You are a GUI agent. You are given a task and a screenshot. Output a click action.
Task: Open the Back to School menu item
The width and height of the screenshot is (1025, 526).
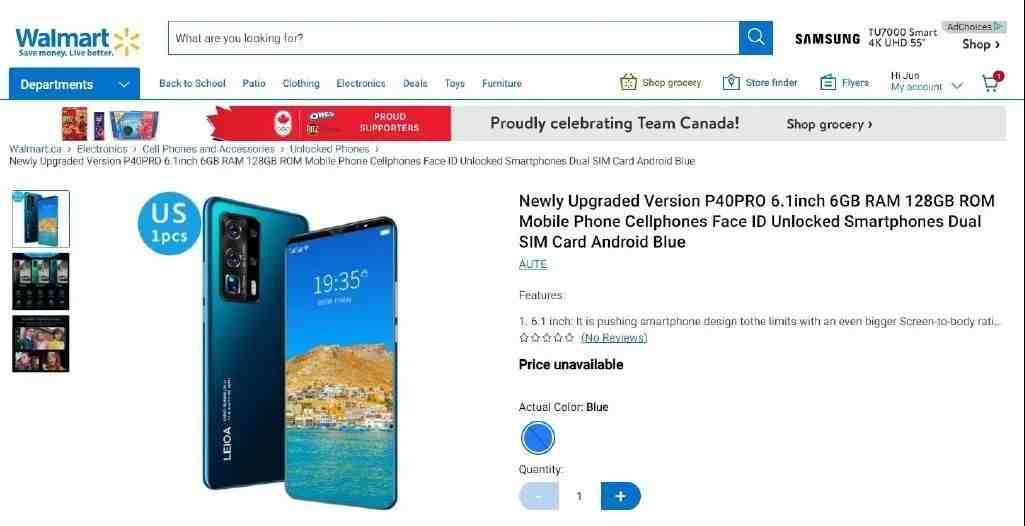(192, 84)
